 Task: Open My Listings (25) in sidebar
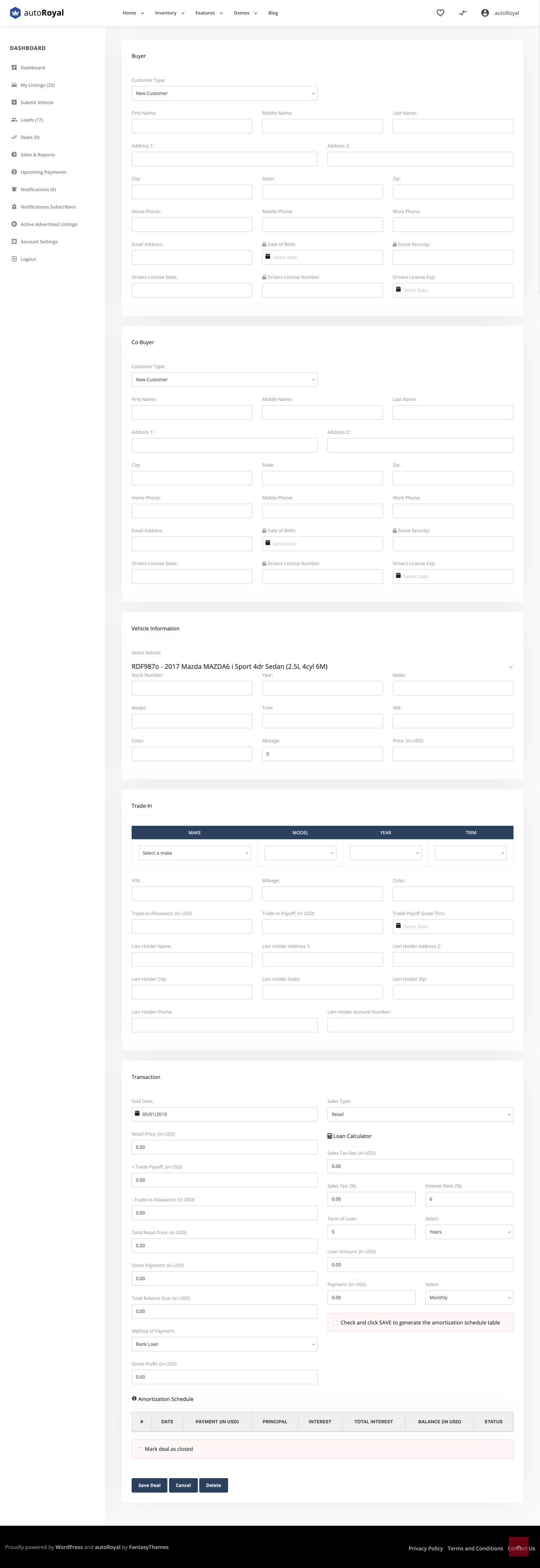pos(38,85)
